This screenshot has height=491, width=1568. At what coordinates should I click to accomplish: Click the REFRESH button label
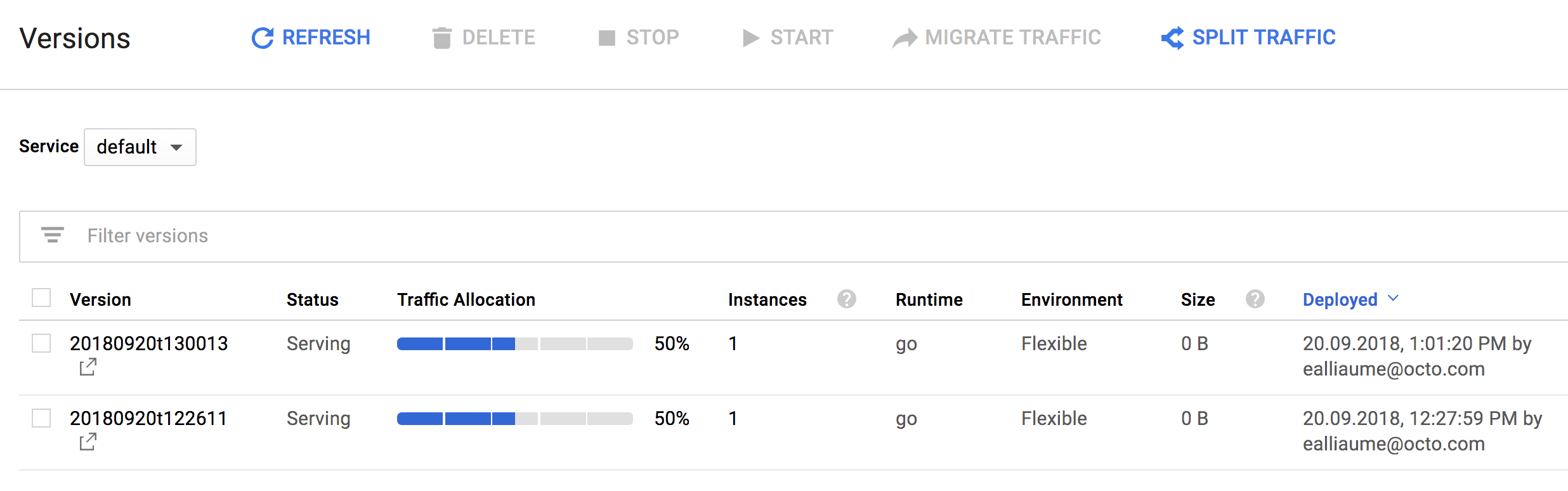(x=326, y=38)
